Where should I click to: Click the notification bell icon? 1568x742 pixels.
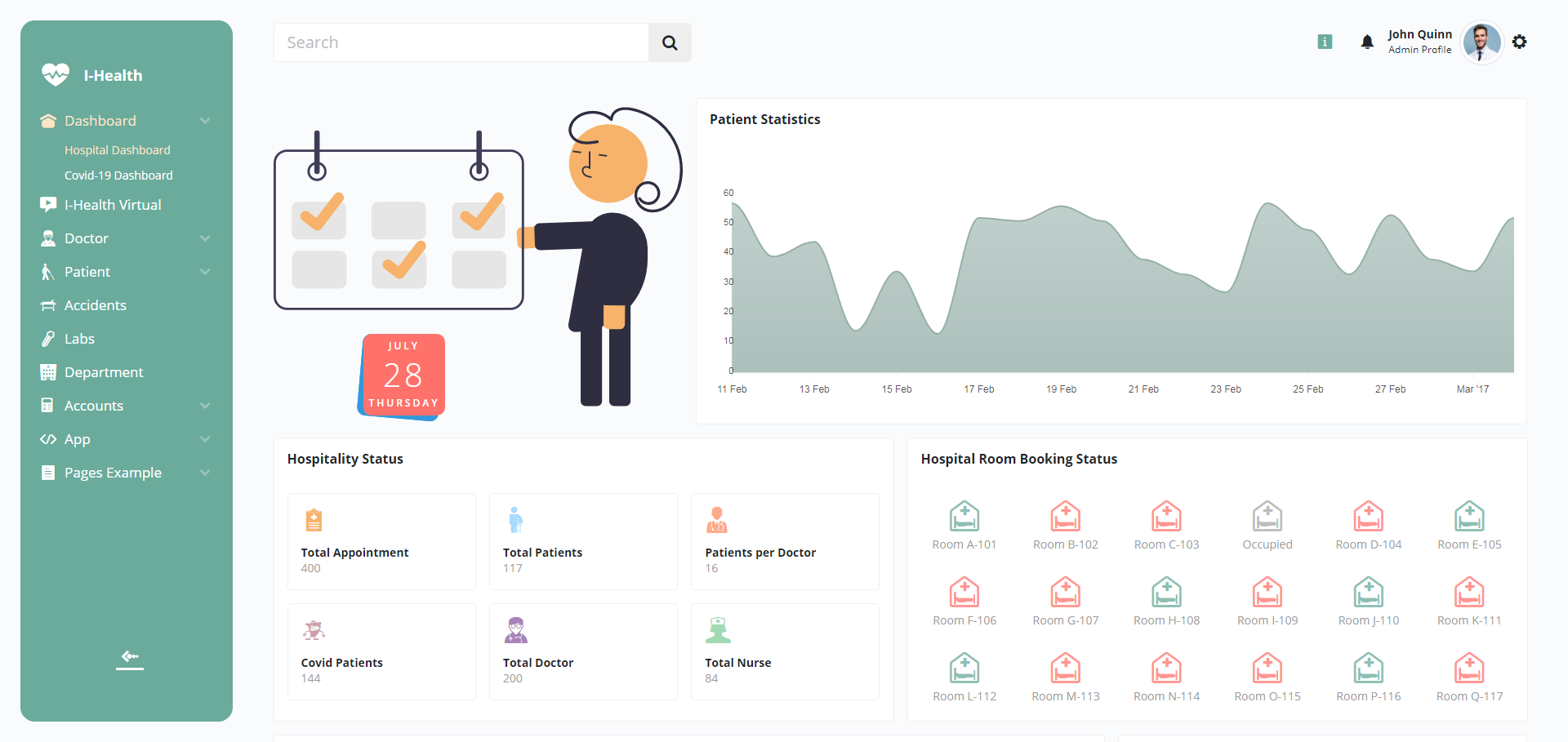(1366, 42)
